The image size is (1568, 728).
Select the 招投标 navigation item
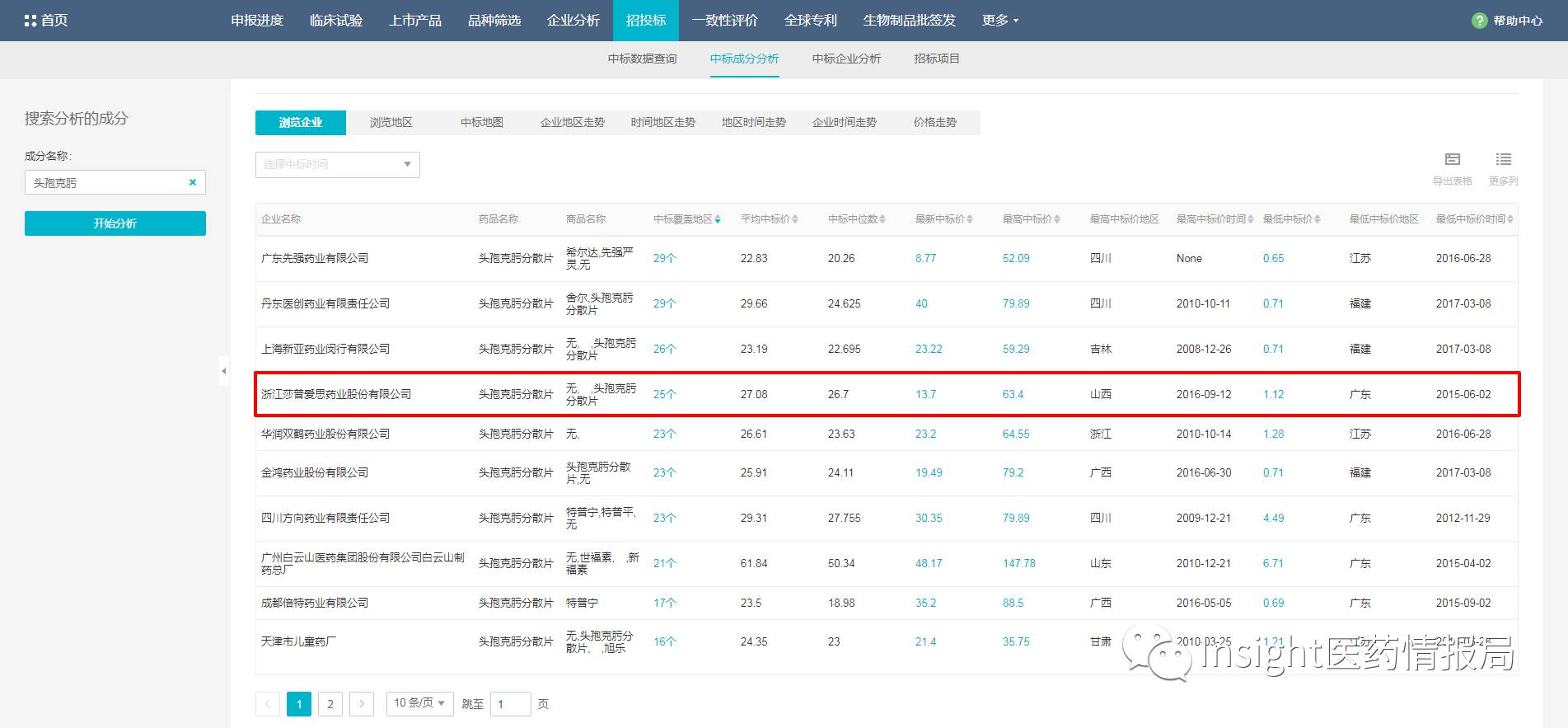click(646, 21)
